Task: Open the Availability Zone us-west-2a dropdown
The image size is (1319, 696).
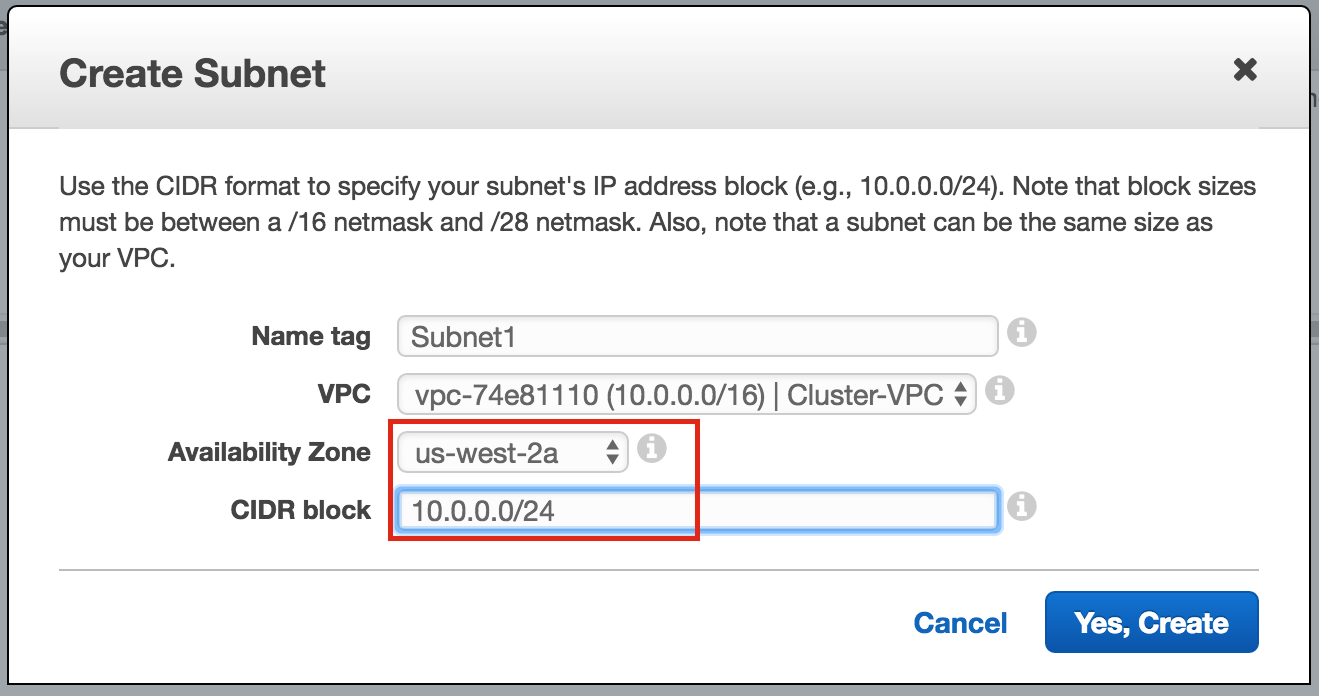Action: coord(512,453)
